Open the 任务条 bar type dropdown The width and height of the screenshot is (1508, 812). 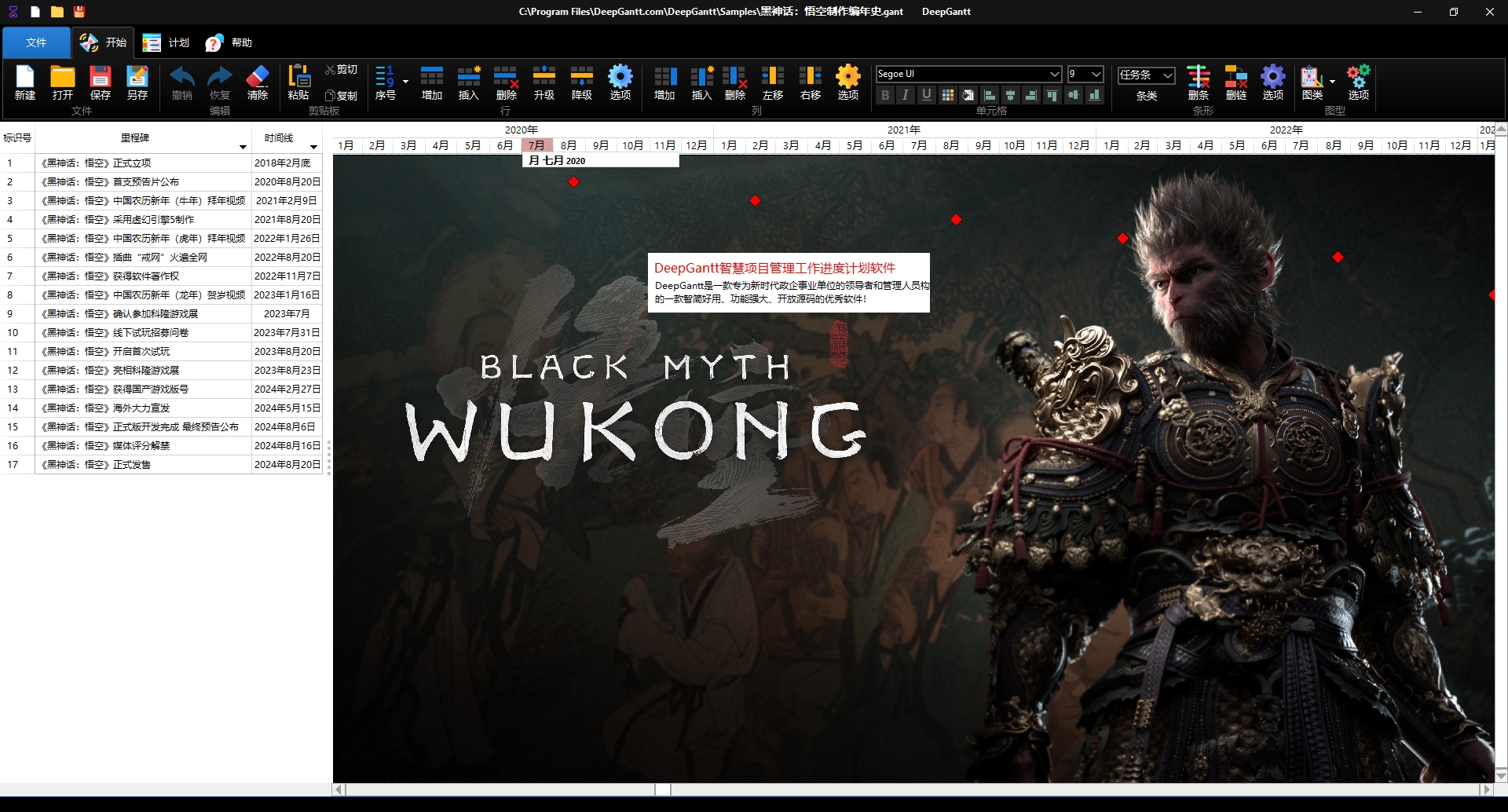(1168, 75)
